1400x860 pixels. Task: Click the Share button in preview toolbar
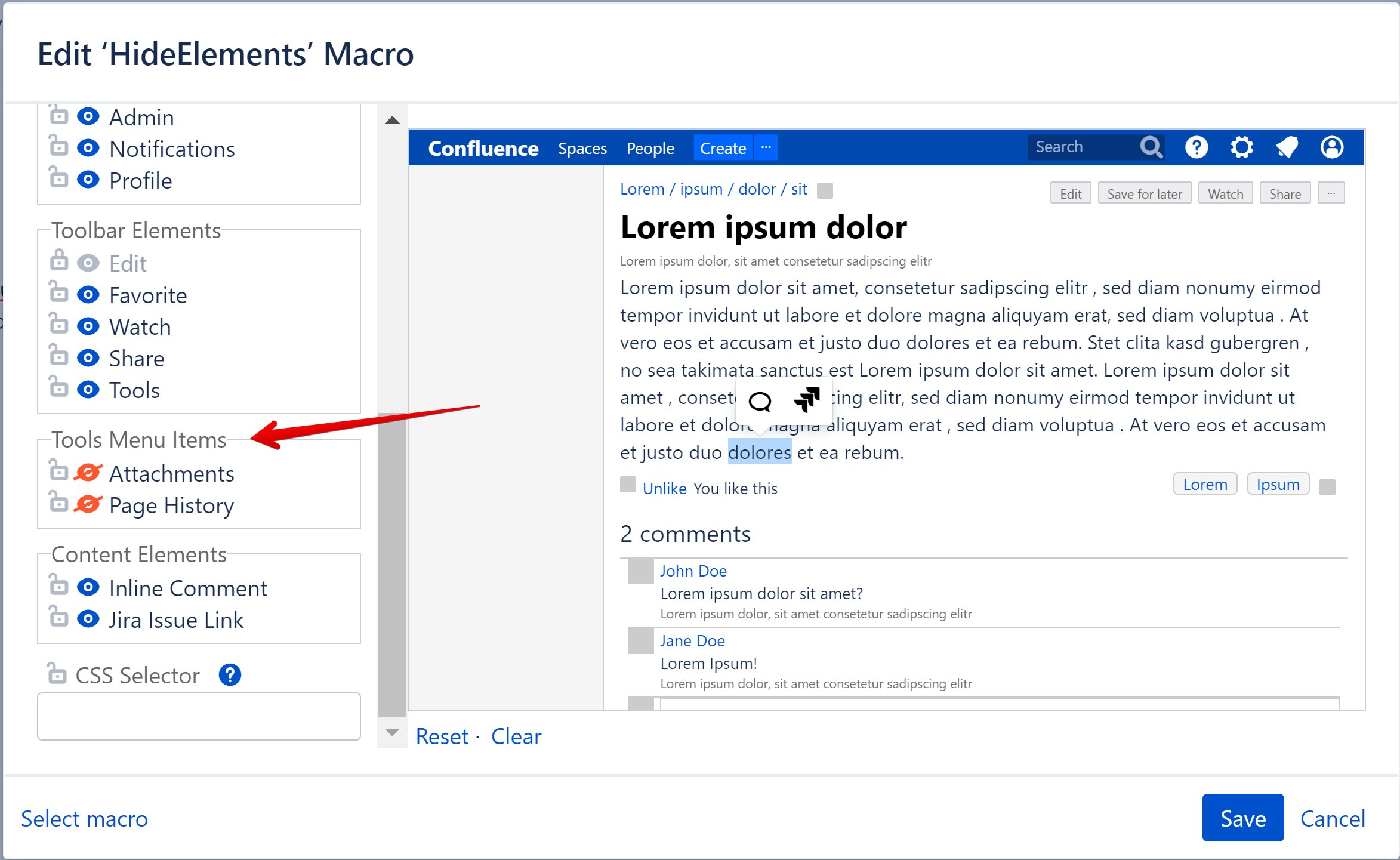(1285, 193)
